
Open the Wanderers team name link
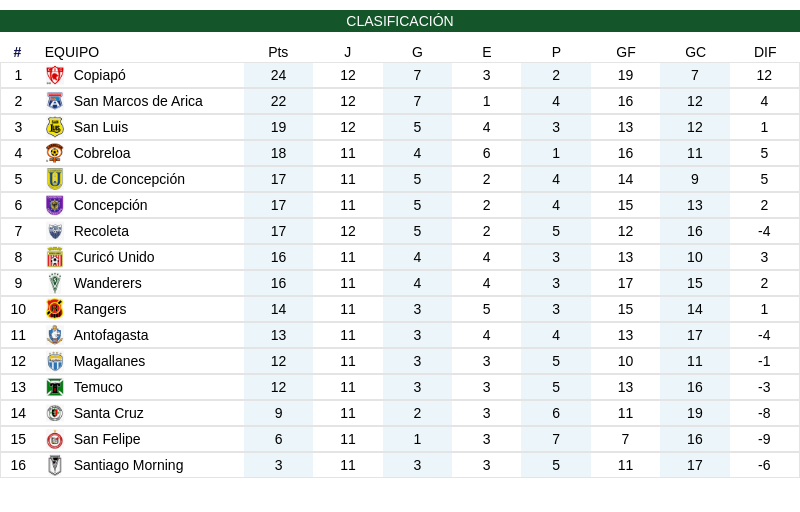[108, 284]
